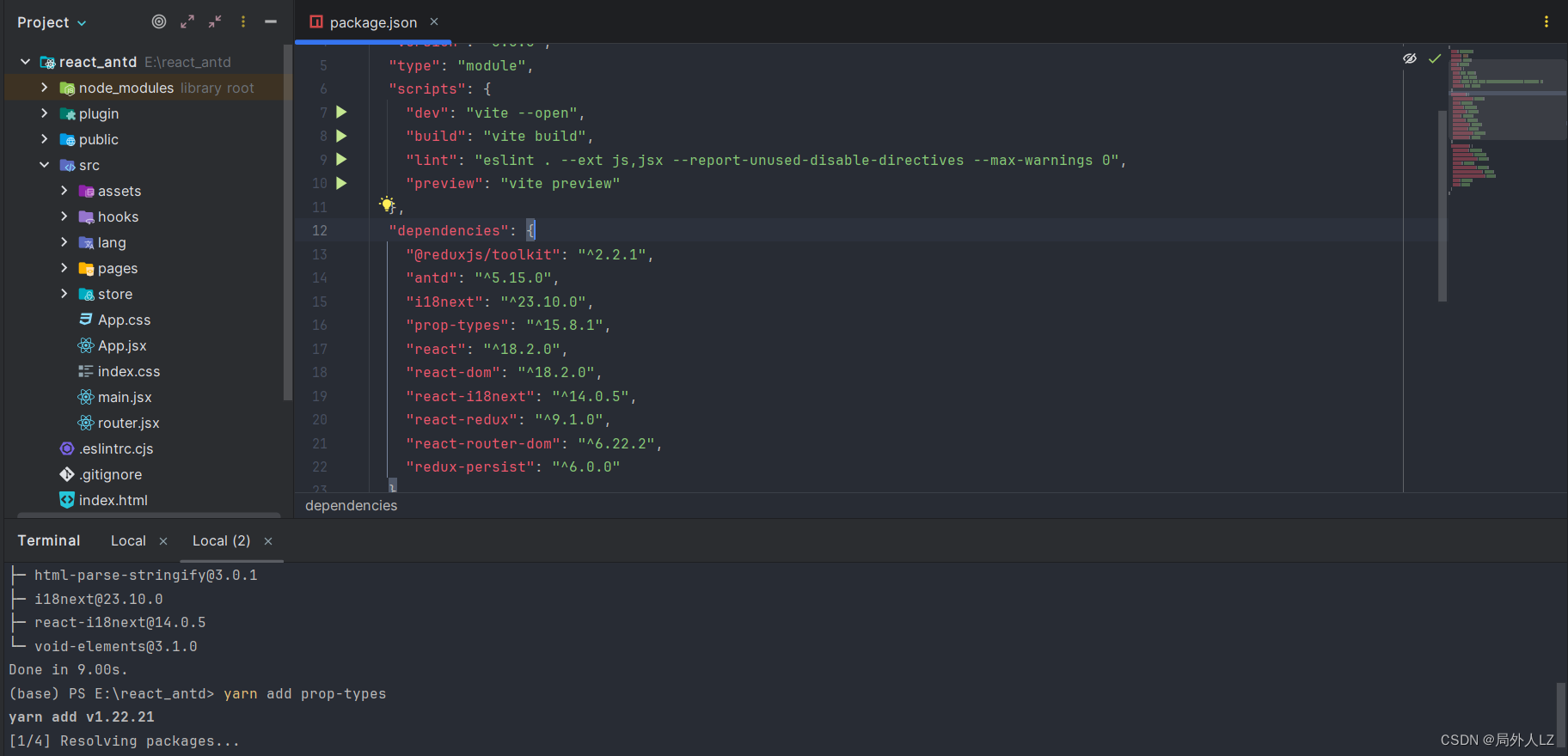The image size is (1568, 756).
Task: Click the code minimap preview
Action: click(x=1507, y=120)
